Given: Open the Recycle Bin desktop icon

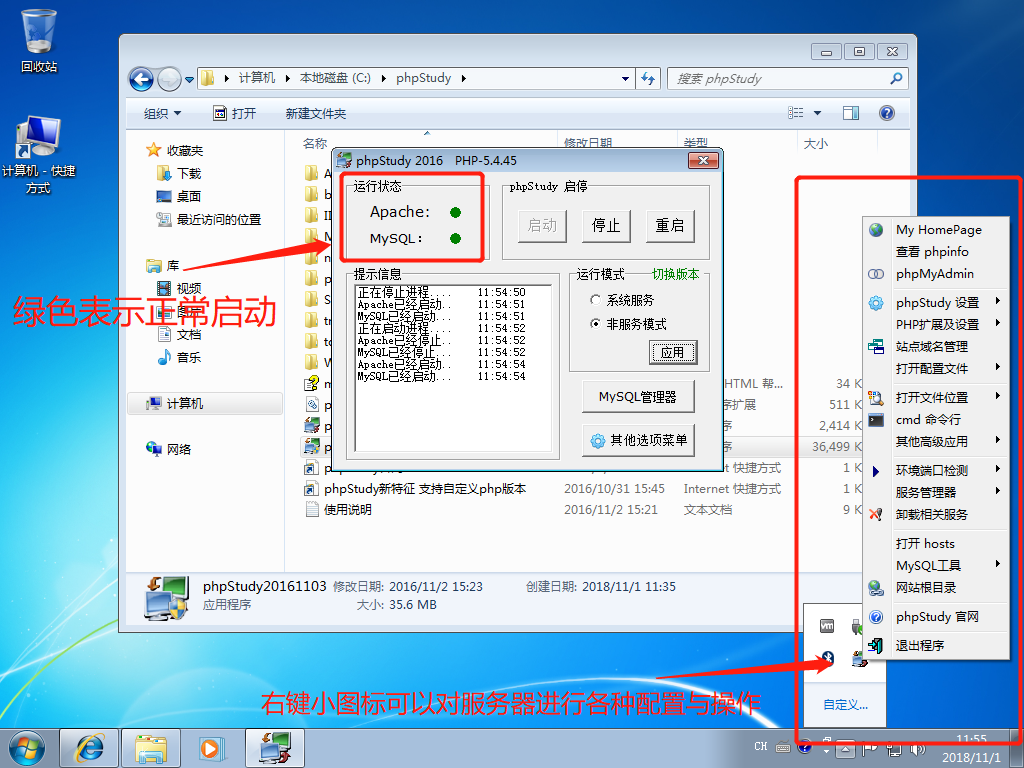Looking at the screenshot, I should click(x=39, y=40).
